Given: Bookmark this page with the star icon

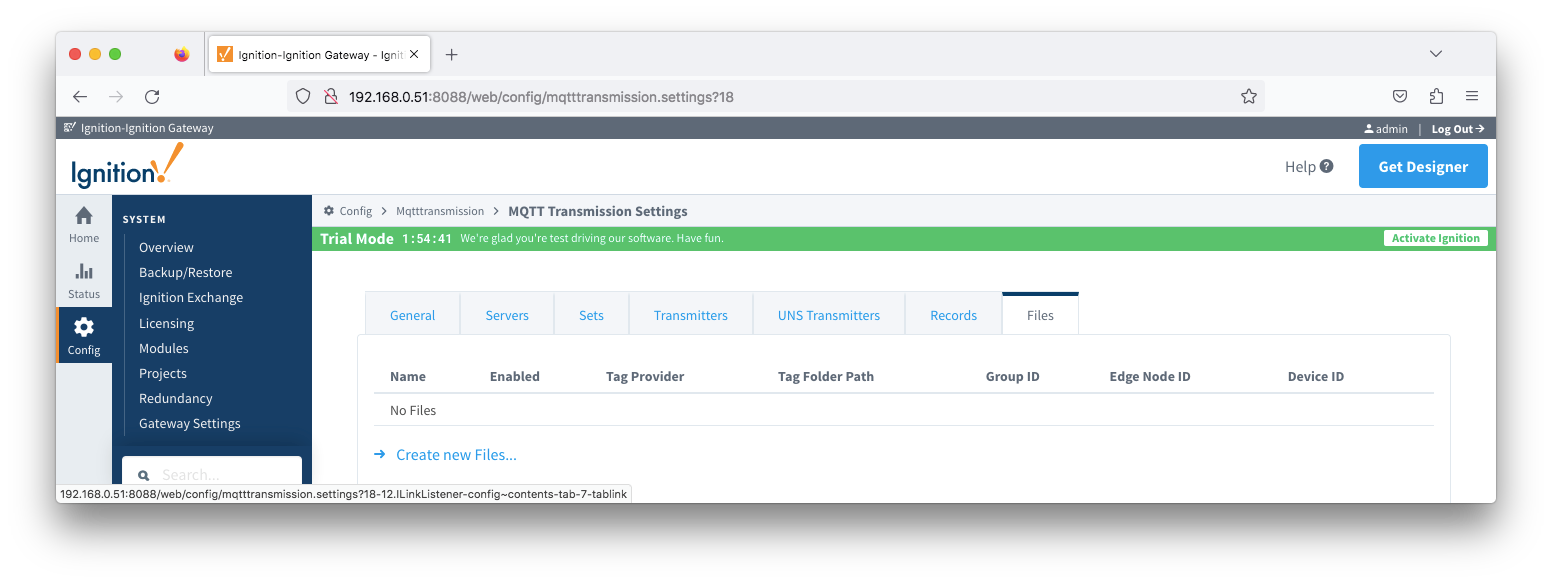Looking at the screenshot, I should [x=1249, y=97].
